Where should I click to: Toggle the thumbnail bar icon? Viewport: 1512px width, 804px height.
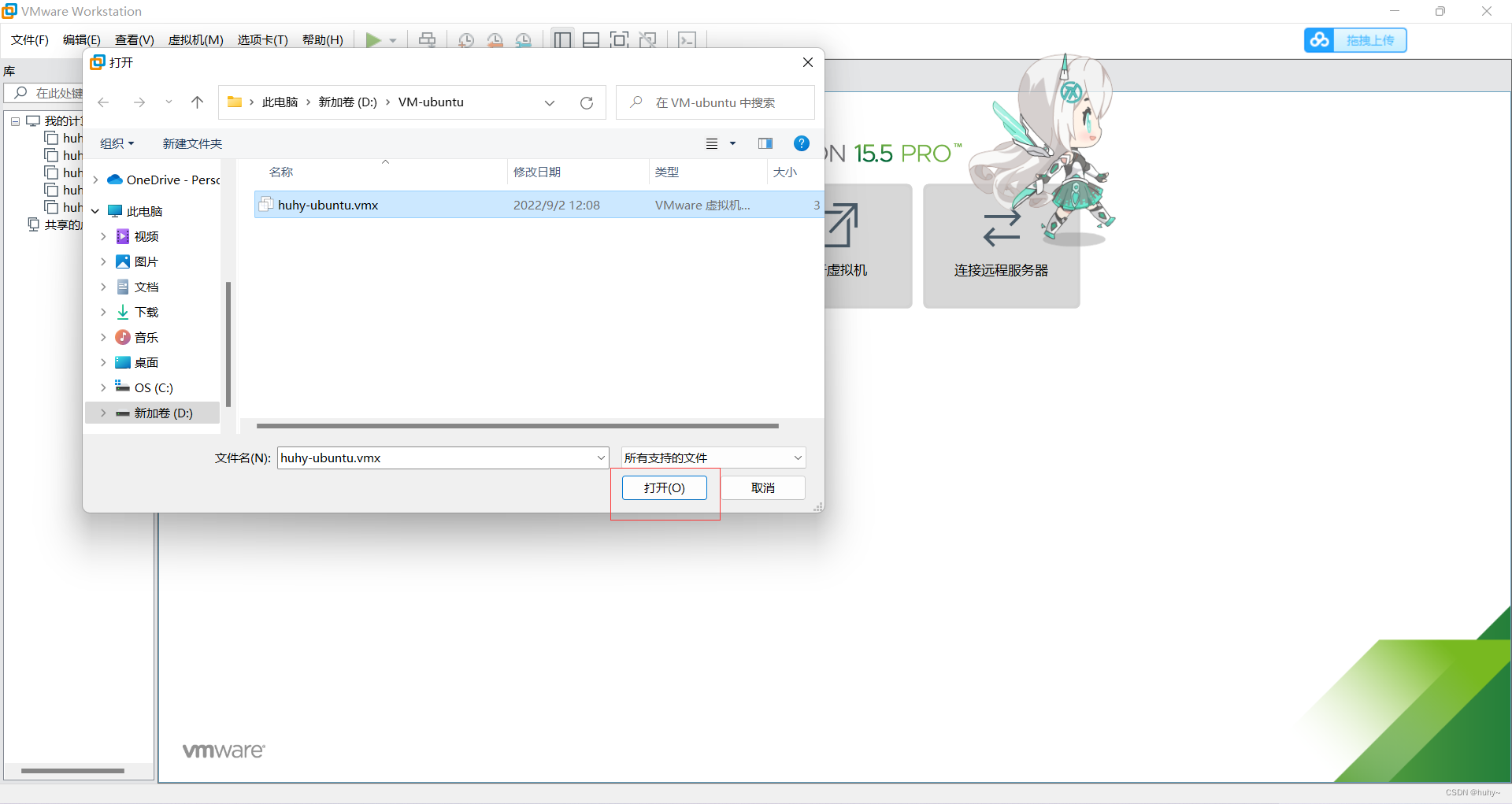click(x=591, y=40)
